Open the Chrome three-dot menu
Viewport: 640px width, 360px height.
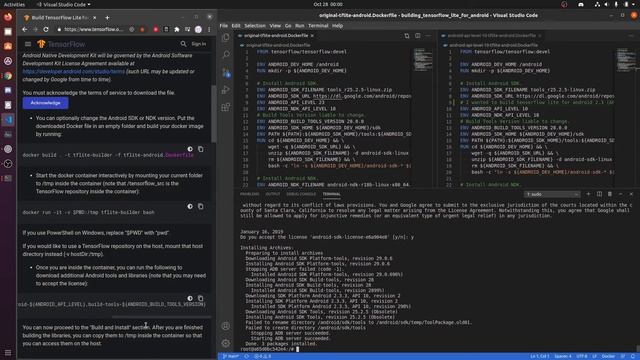pos(209,29)
